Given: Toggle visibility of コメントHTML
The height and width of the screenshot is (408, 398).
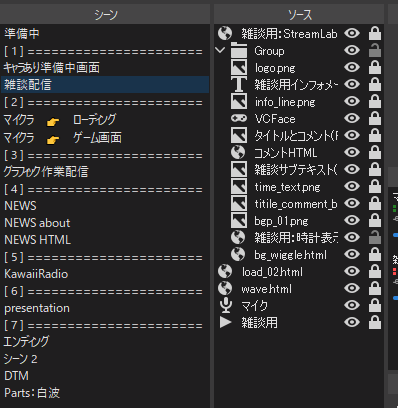Looking at the screenshot, I should [352, 152].
